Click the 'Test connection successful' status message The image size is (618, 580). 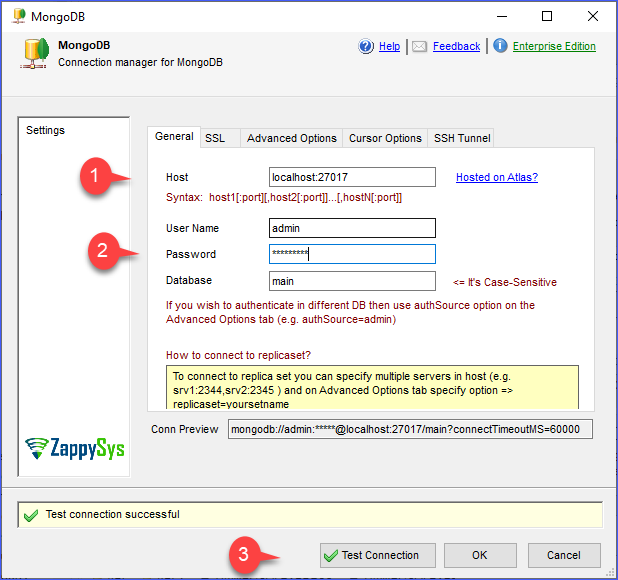tap(113, 514)
